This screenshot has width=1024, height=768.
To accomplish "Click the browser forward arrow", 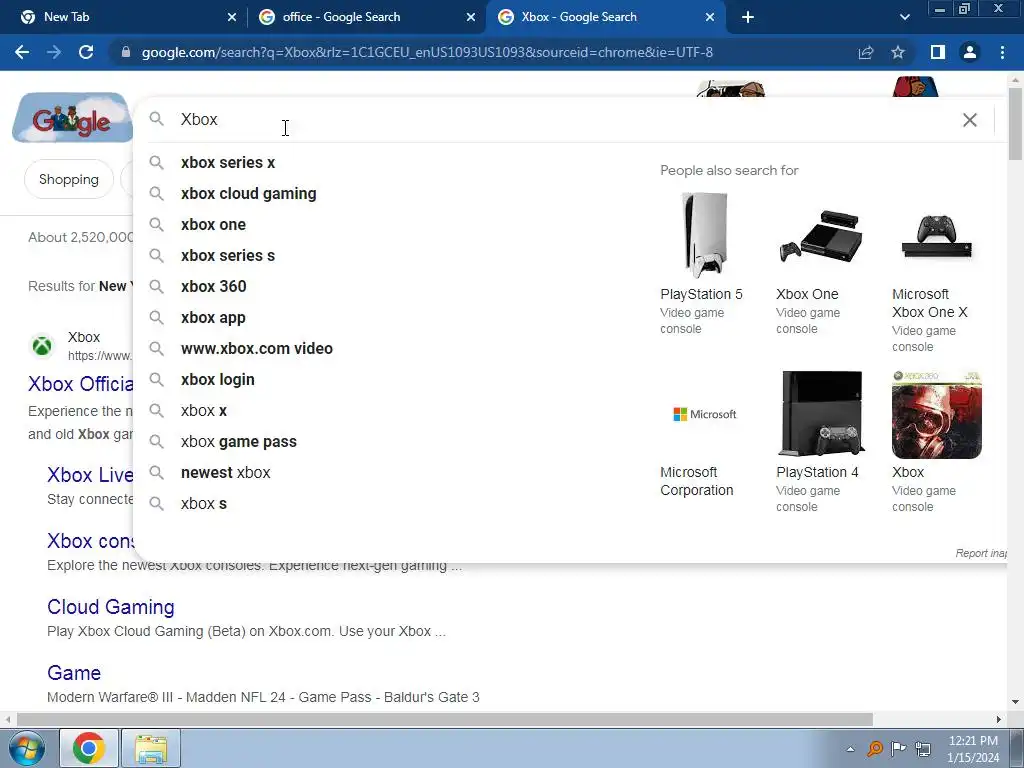I will [54, 52].
